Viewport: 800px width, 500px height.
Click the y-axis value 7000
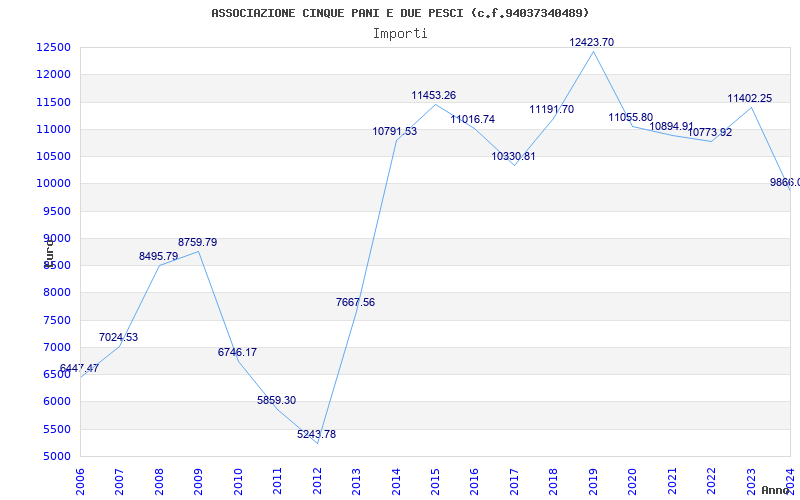[56, 347]
